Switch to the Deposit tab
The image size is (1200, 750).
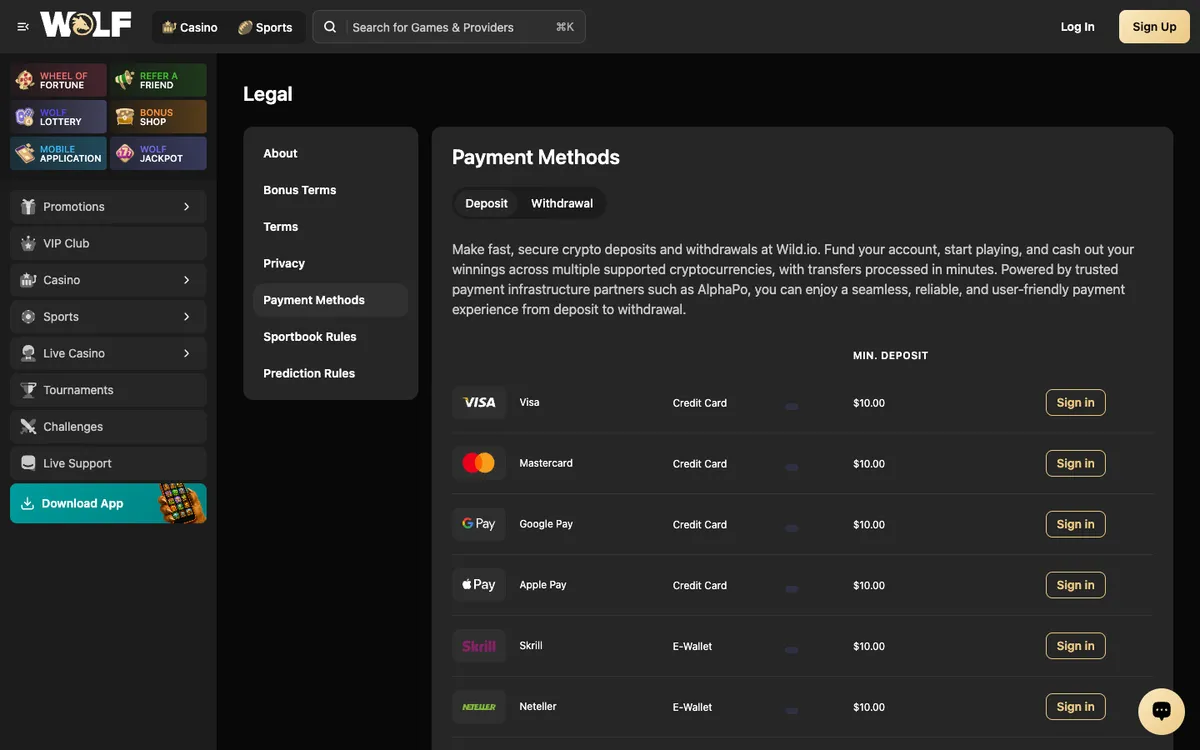(x=487, y=203)
